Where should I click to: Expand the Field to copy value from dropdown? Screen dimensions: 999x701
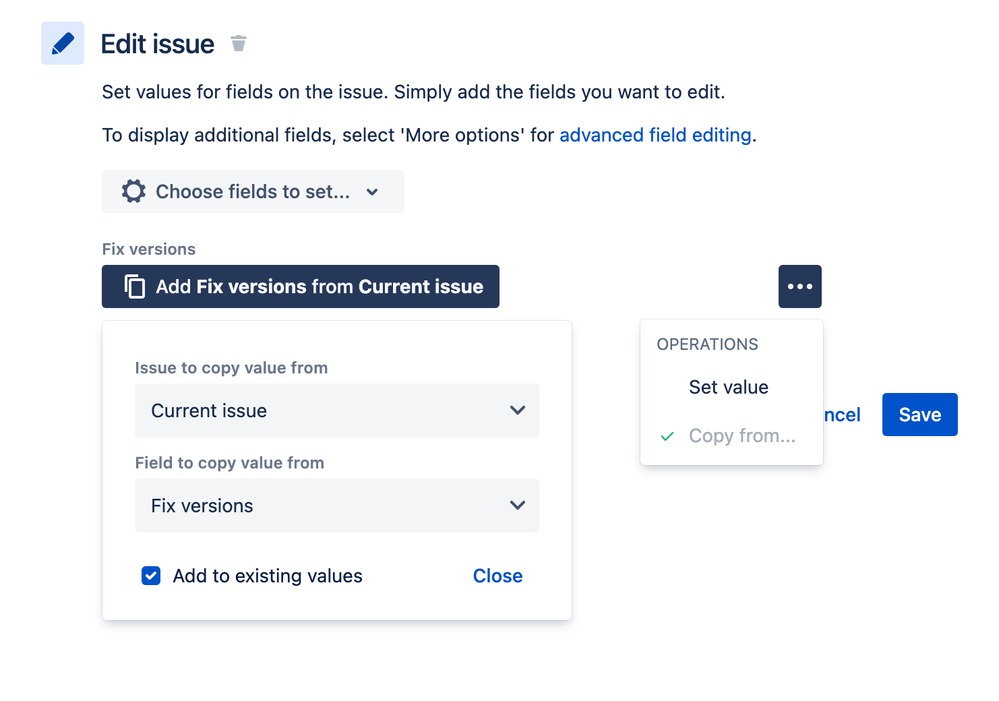337,505
